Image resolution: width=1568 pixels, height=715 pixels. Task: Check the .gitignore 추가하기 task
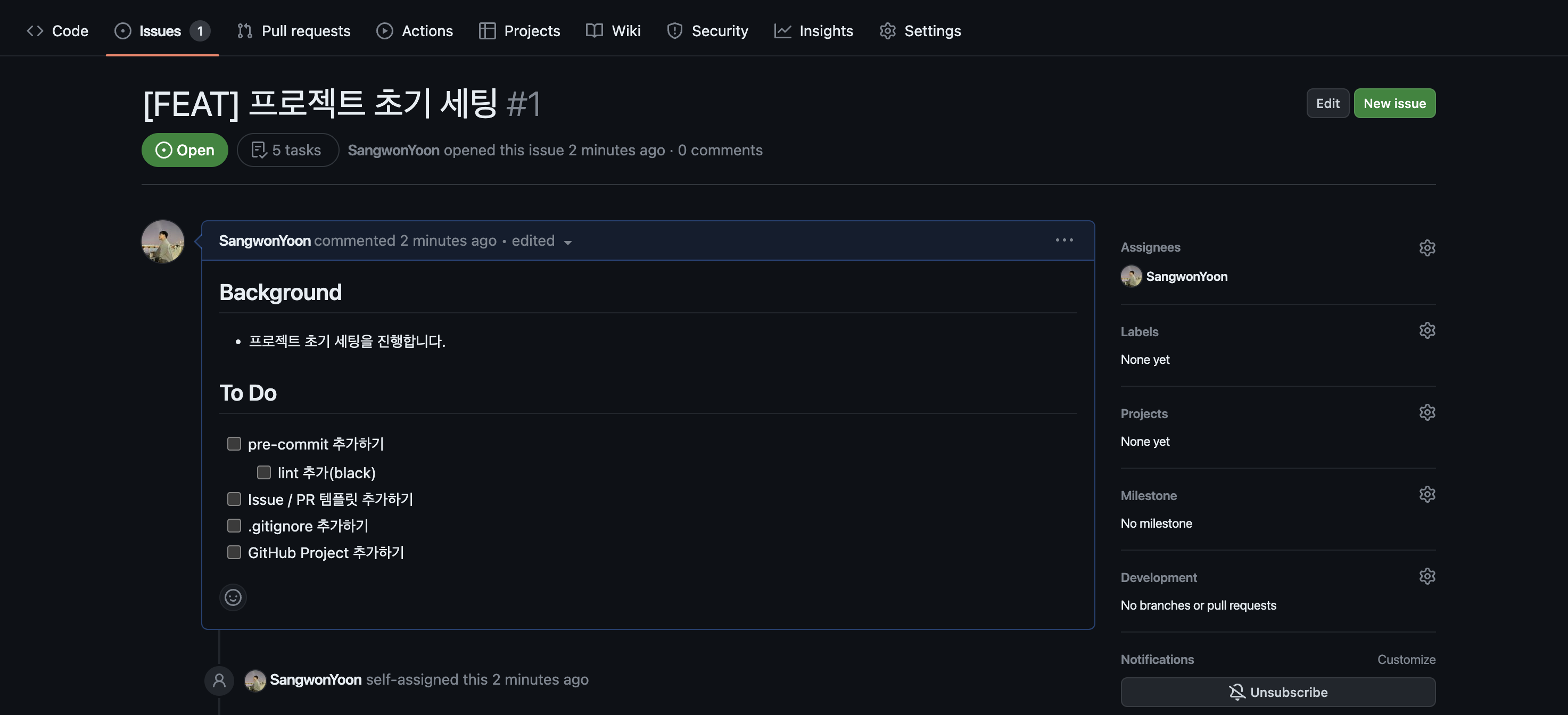click(234, 525)
